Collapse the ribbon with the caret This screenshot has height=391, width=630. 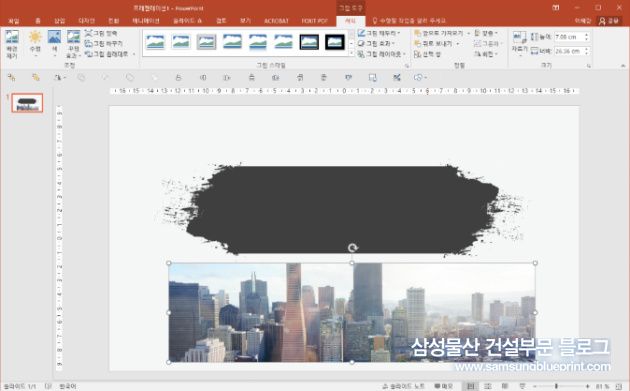point(623,66)
